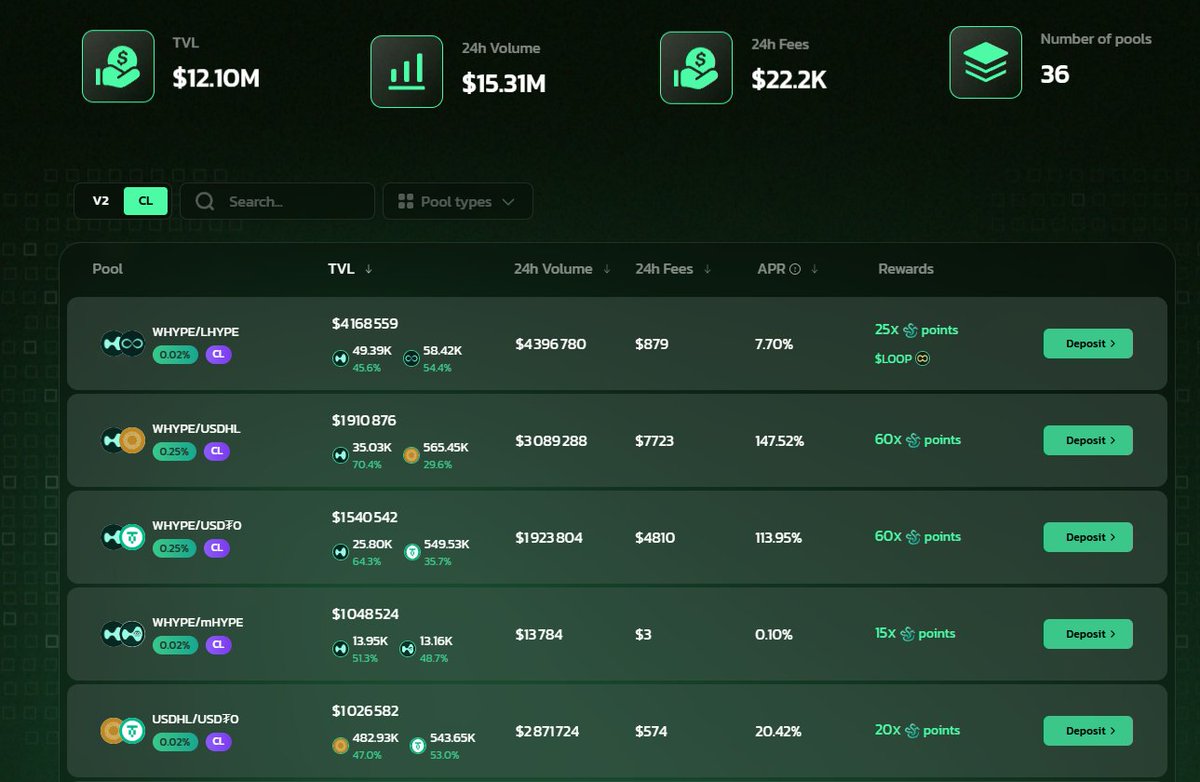Click the USDHL/USD₮0 pool name
1200x782 pixels.
coord(196,719)
